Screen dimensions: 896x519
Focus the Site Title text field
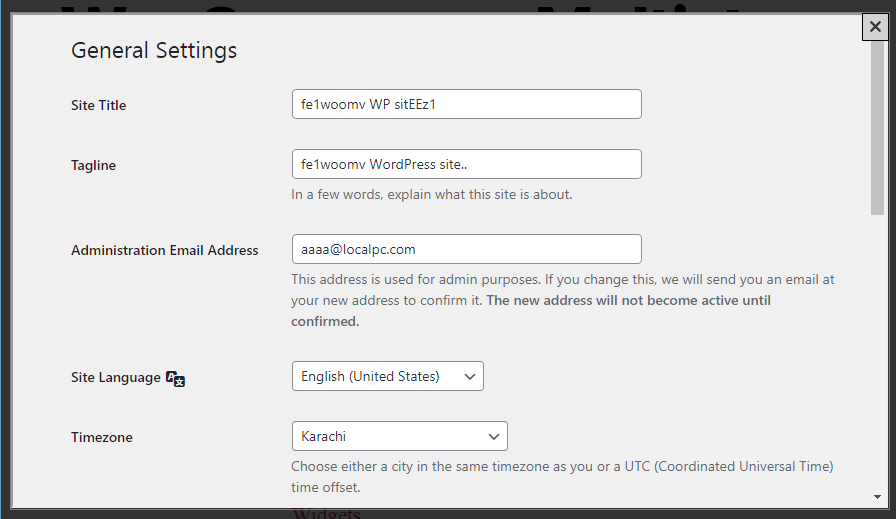466,104
